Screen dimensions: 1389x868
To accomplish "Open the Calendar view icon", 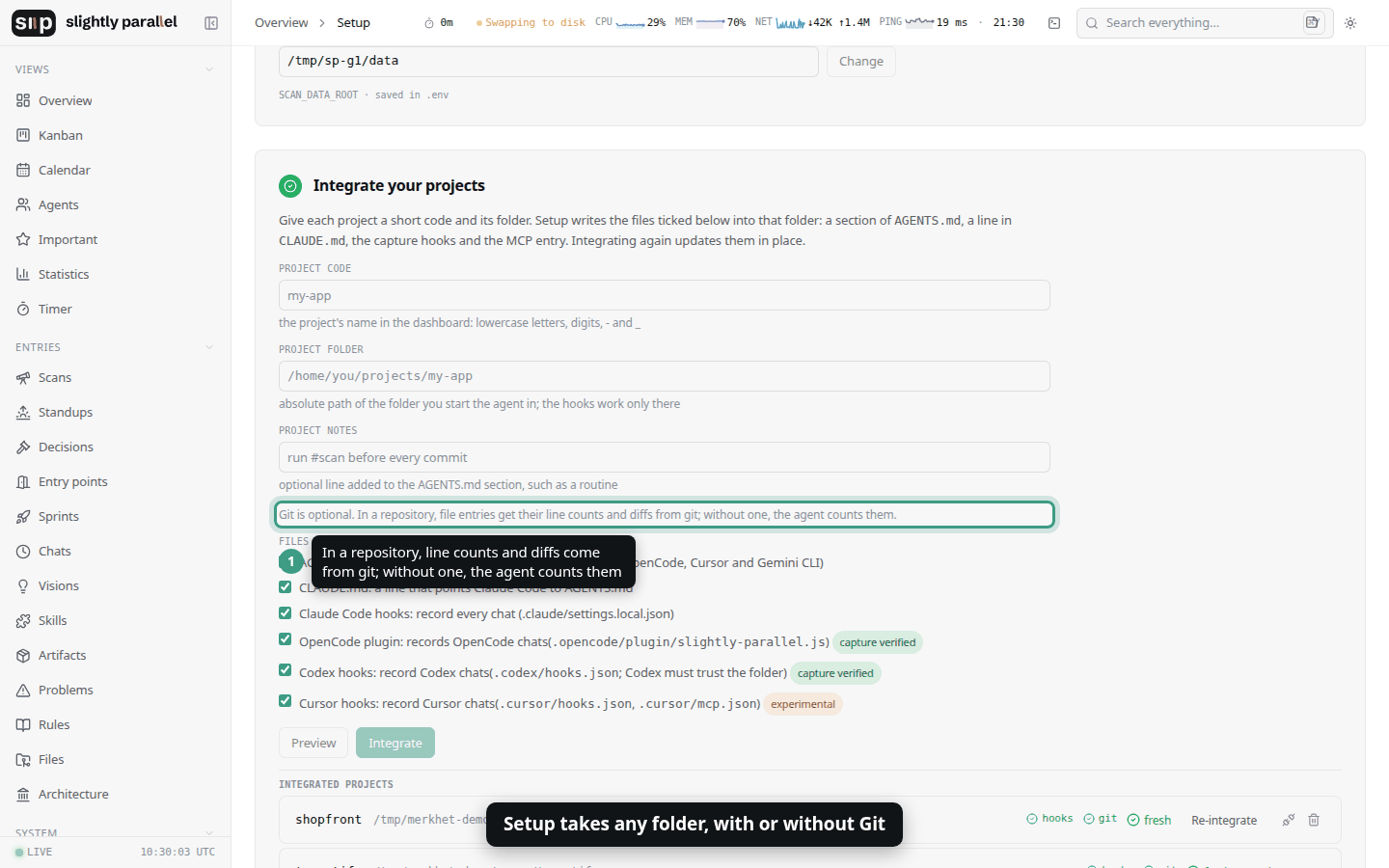I will 23,170.
